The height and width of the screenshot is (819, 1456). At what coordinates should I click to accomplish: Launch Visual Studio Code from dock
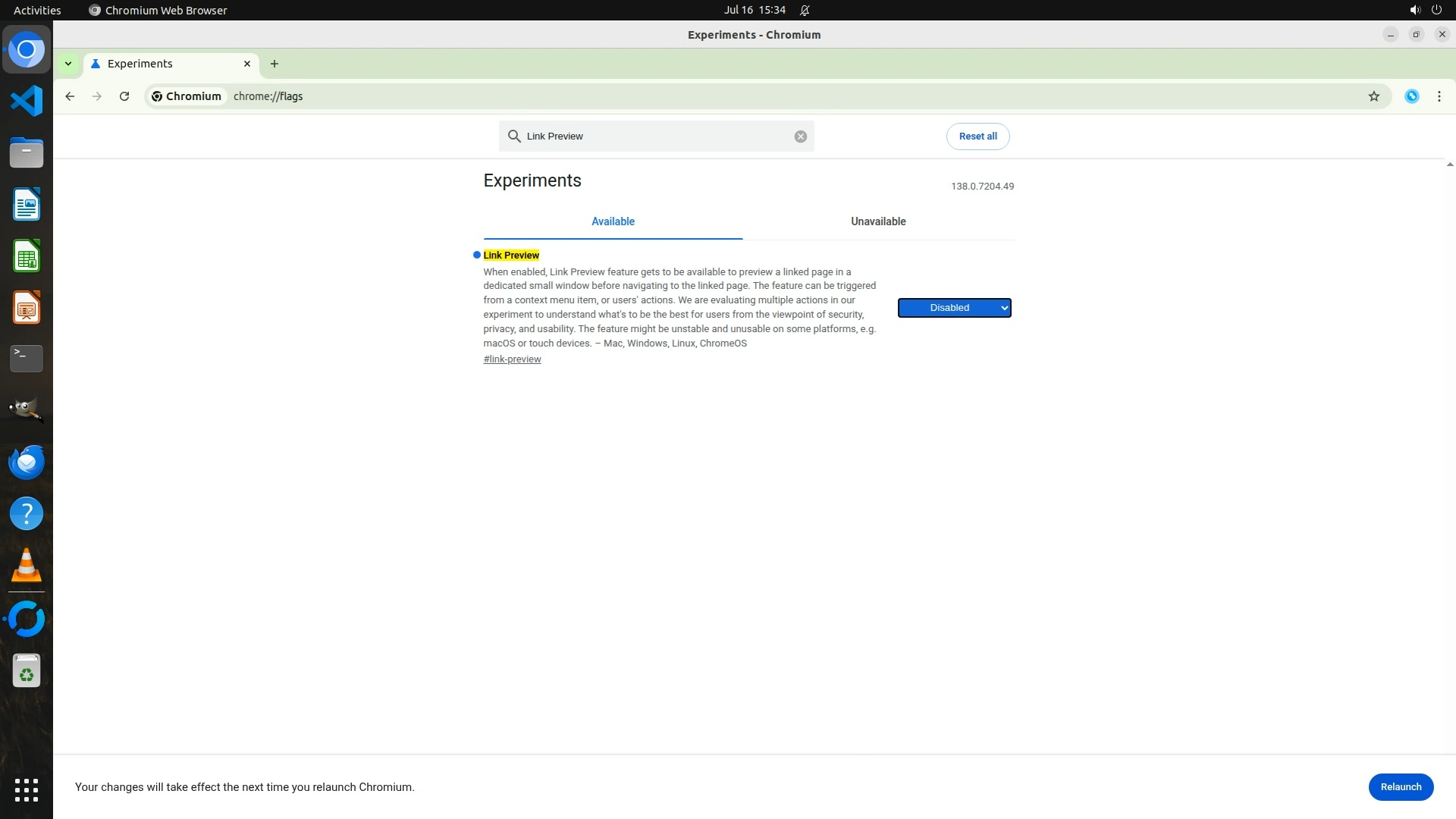pyautogui.click(x=27, y=101)
